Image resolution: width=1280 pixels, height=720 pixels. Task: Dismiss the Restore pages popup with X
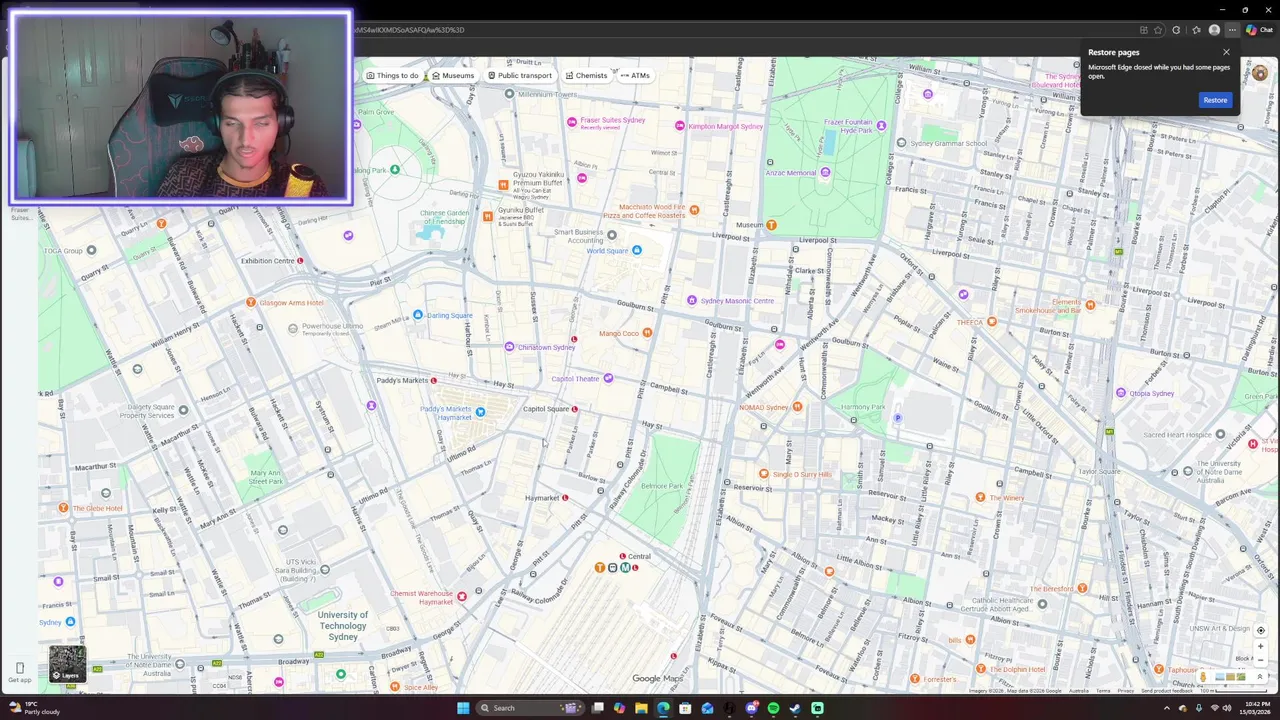click(1226, 52)
